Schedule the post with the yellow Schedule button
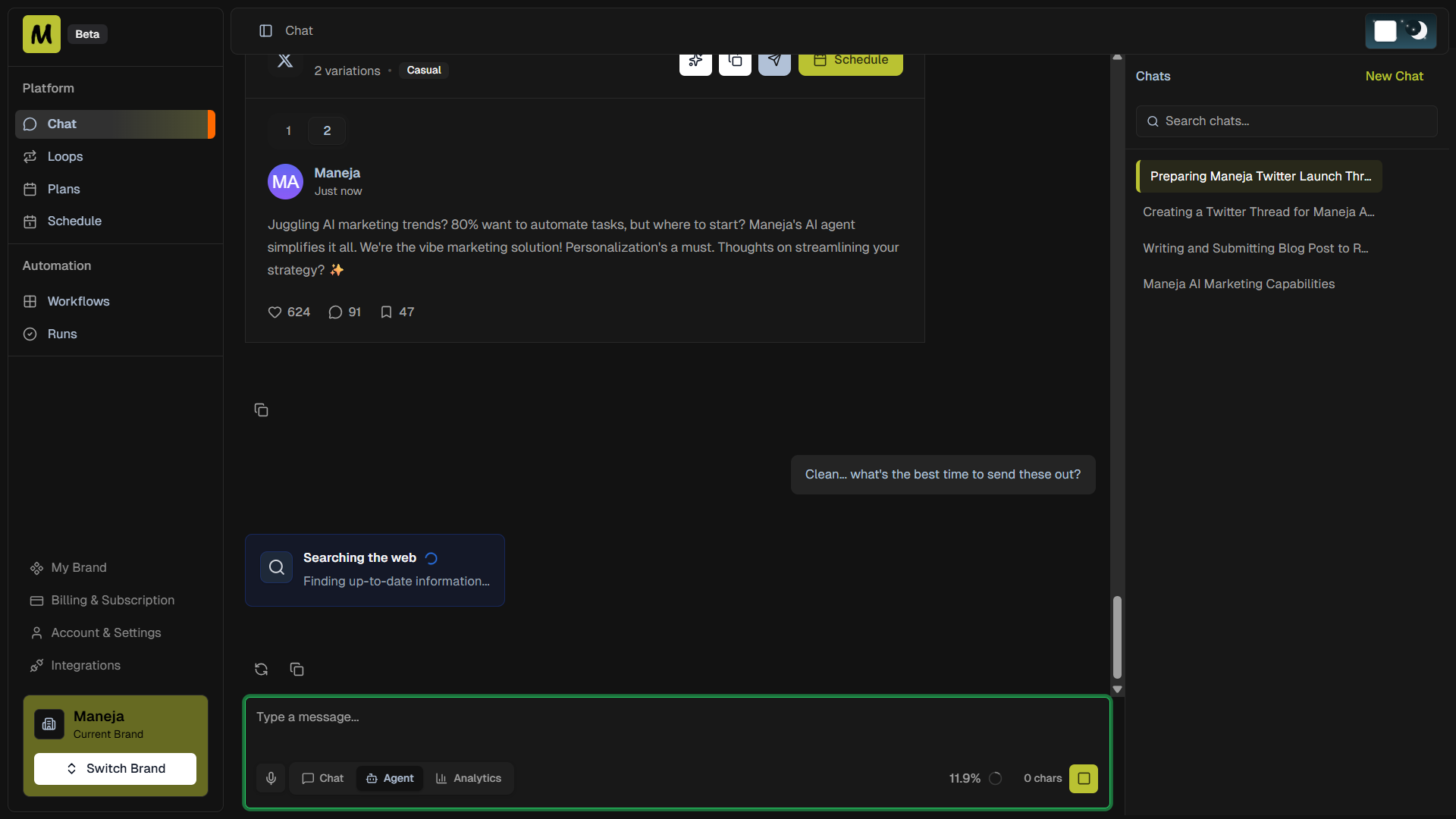The width and height of the screenshot is (1456, 819). click(850, 60)
